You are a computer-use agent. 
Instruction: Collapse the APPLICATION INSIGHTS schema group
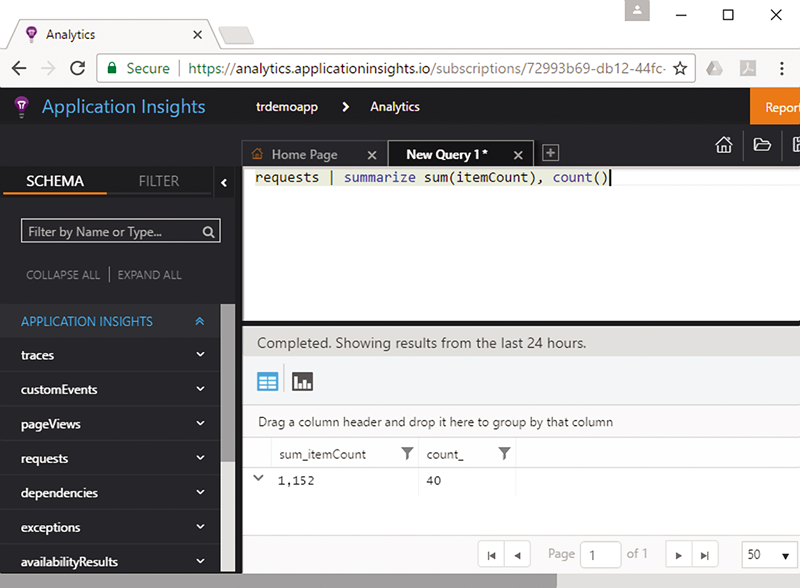[199, 321]
